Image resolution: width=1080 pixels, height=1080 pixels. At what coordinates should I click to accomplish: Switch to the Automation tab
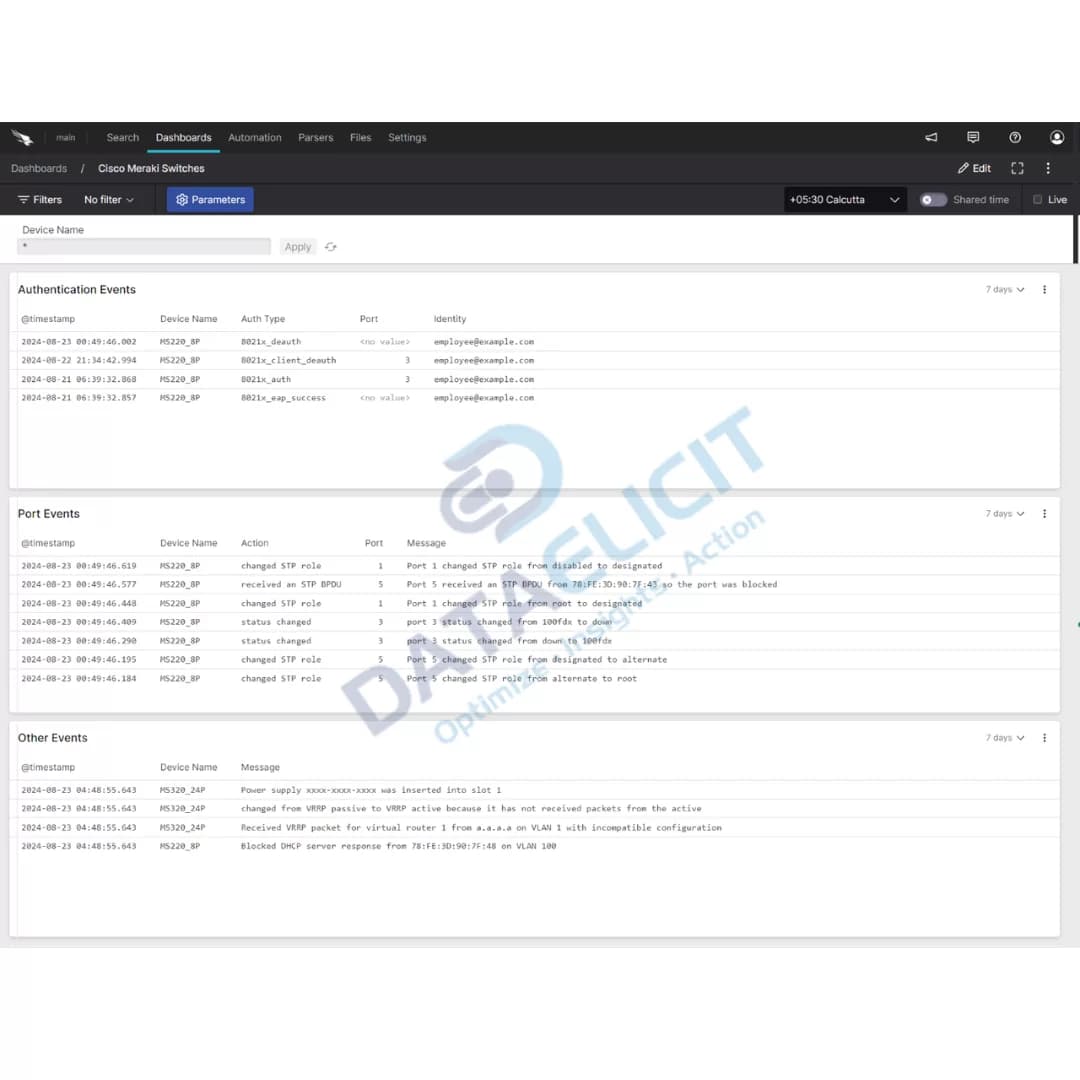[x=254, y=137]
